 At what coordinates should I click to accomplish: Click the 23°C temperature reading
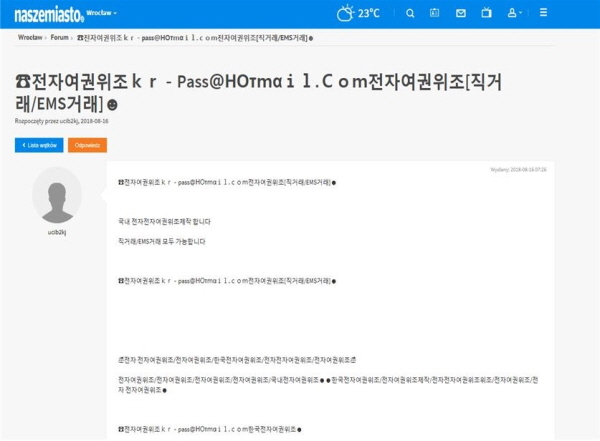(369, 13)
